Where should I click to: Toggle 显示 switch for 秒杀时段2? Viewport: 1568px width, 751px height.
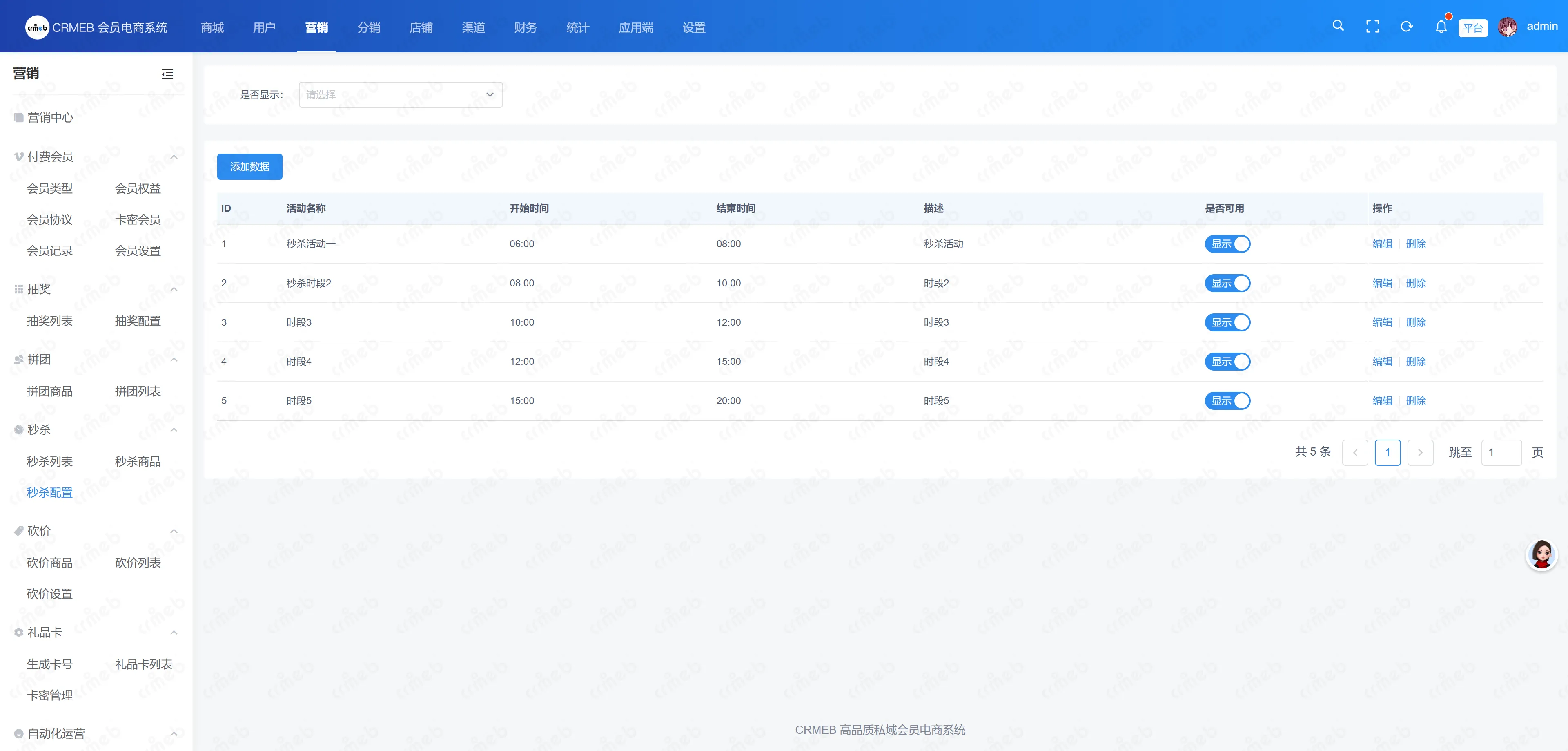click(1227, 283)
